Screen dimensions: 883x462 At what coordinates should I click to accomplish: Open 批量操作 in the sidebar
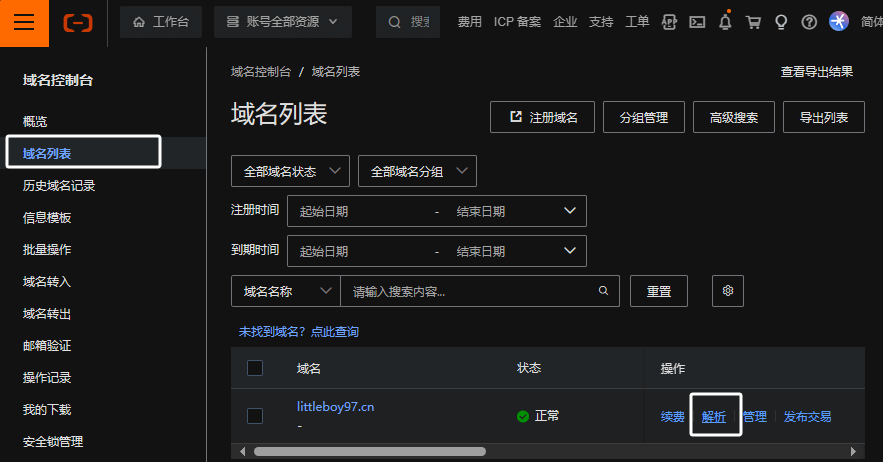pos(47,250)
